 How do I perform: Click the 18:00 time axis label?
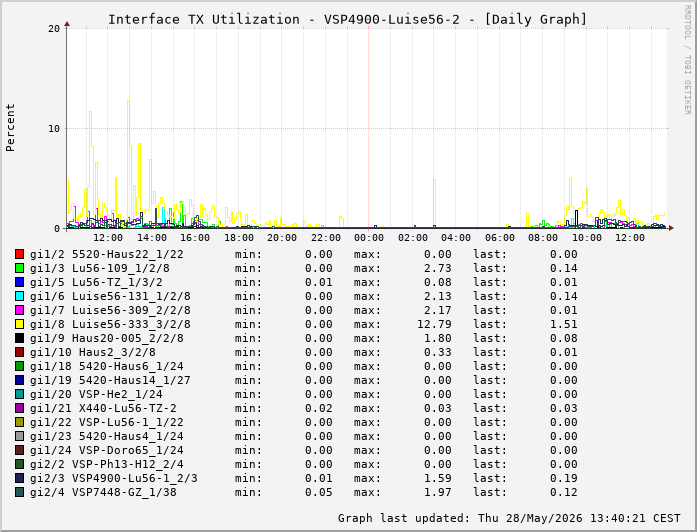click(x=239, y=238)
